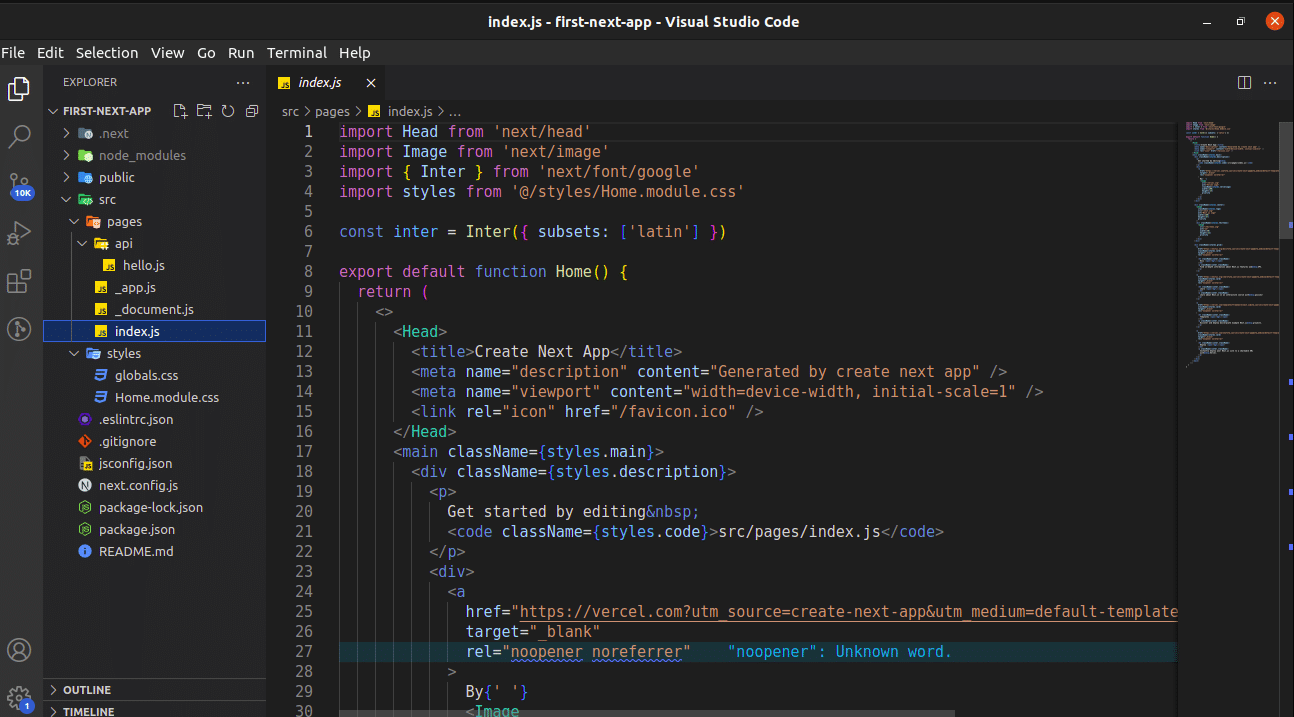Refresh the Explorer file tree
1294x717 pixels.
coord(228,111)
